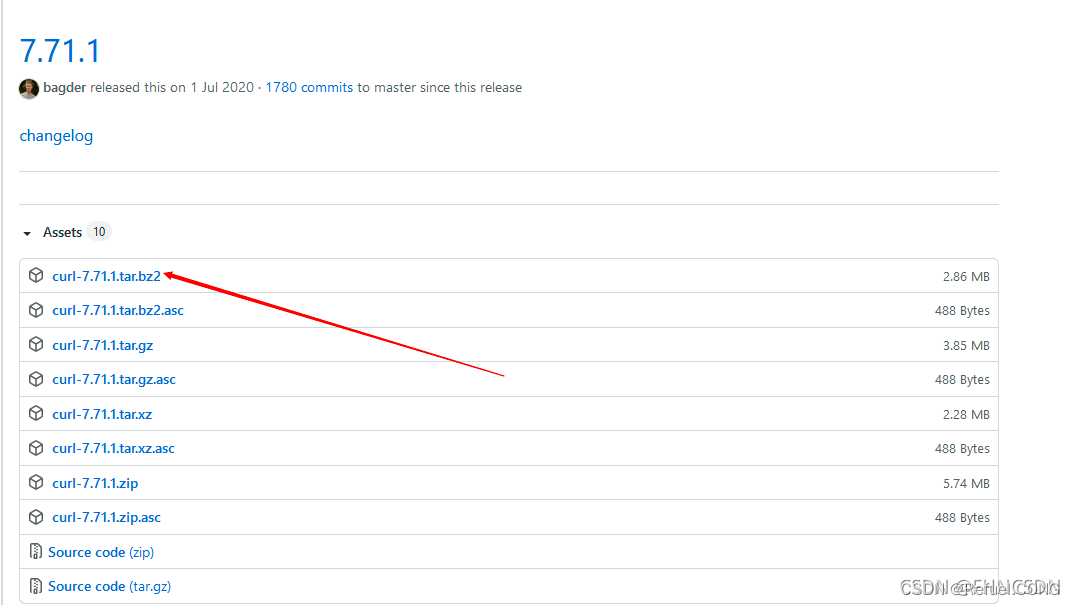Download curl-7.71.1.tar.gz

pos(103,345)
